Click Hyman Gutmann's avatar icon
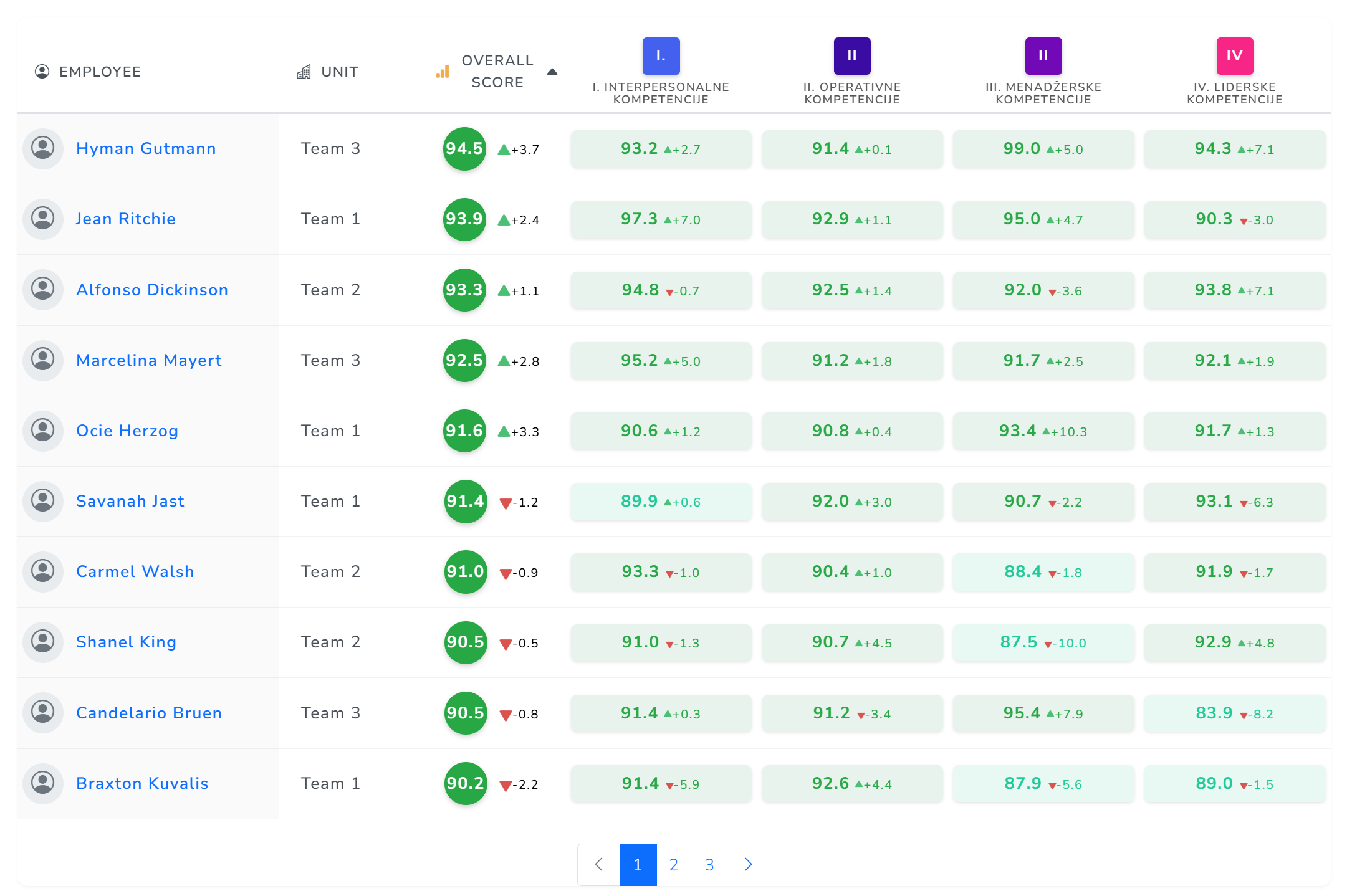The width and height of the screenshot is (1347, 896). click(43, 148)
